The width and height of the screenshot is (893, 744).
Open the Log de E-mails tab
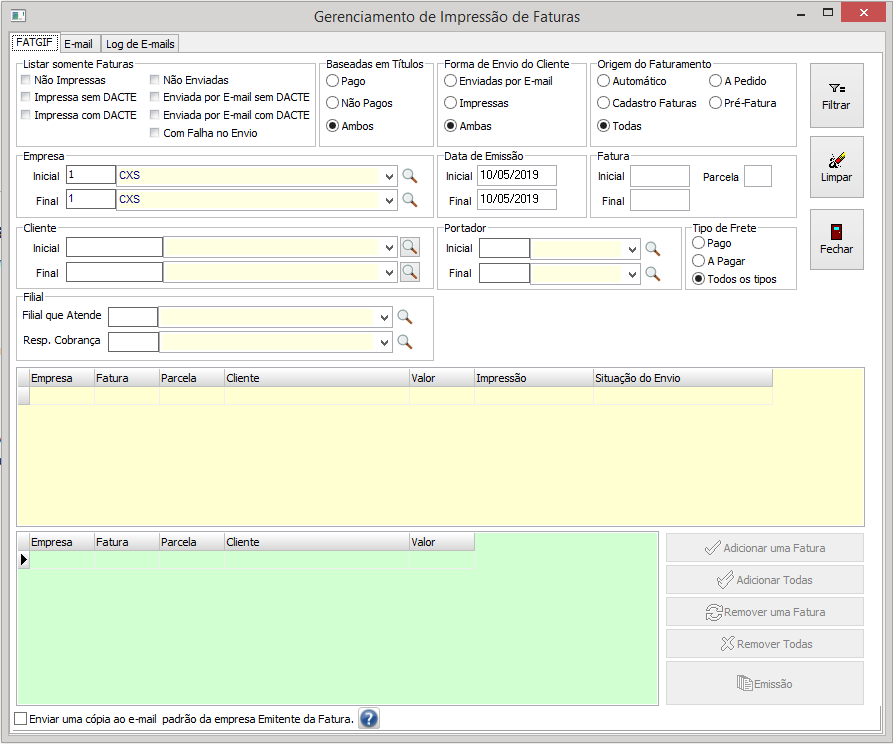coord(140,44)
